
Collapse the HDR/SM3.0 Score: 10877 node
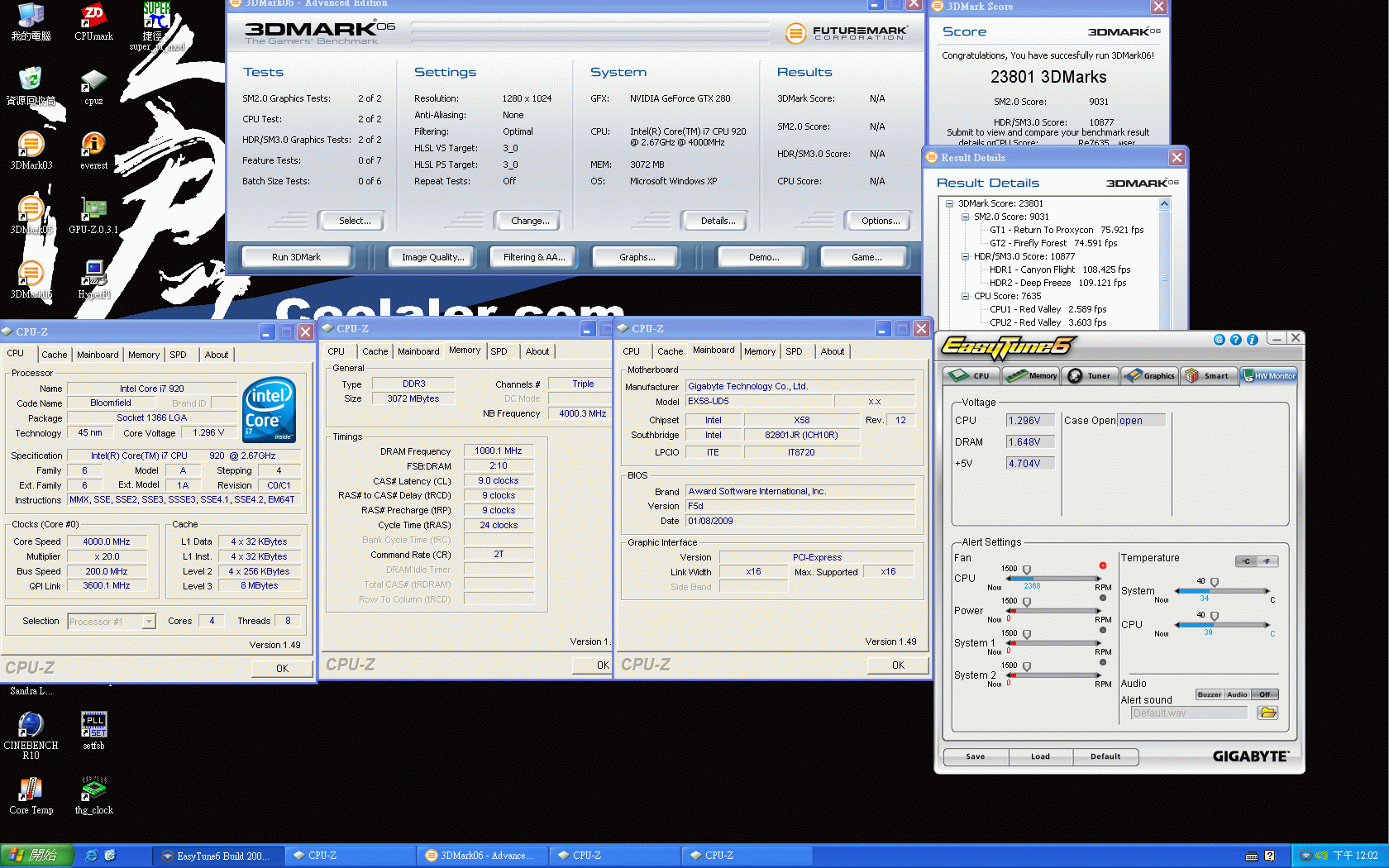click(965, 256)
